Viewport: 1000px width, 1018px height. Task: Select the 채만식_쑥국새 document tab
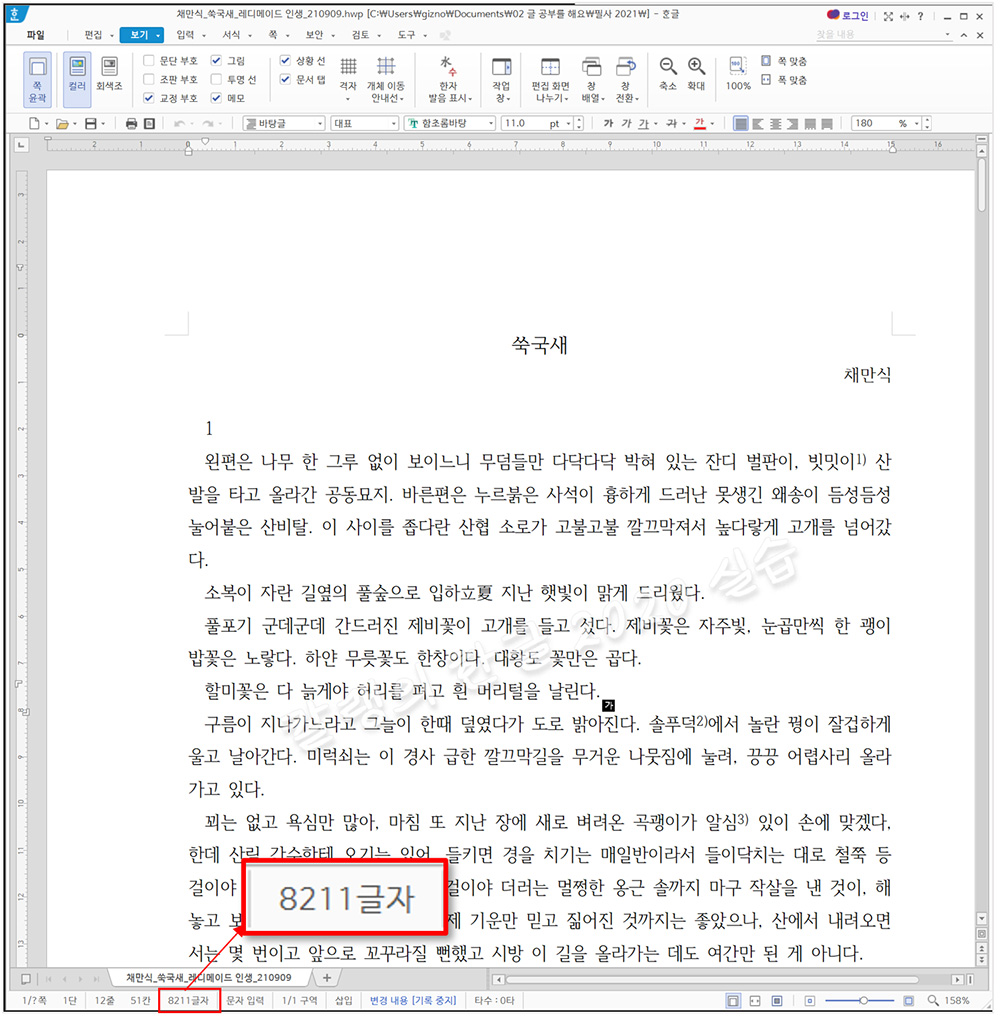tap(208, 978)
